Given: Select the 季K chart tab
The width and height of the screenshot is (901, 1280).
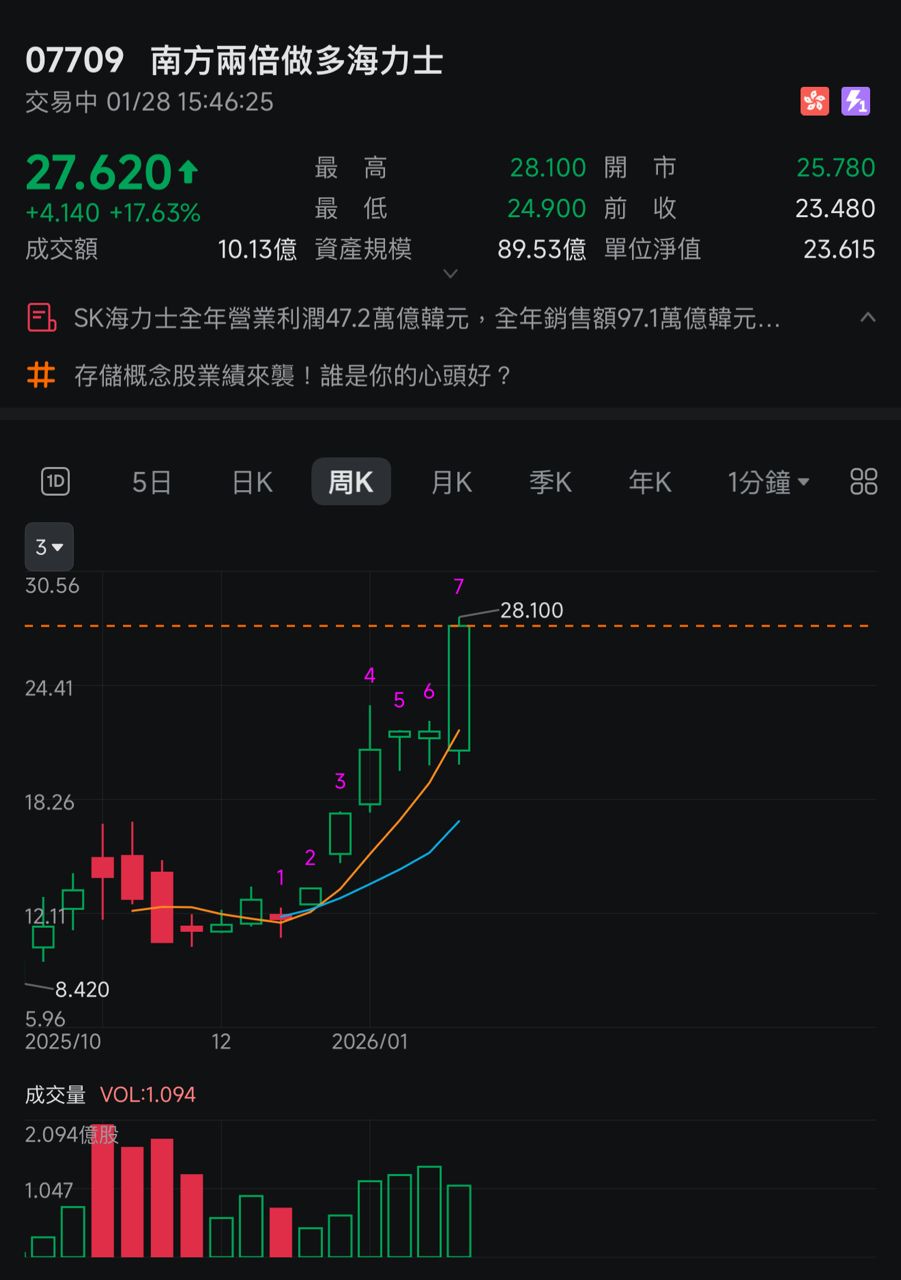Looking at the screenshot, I should point(550,482).
